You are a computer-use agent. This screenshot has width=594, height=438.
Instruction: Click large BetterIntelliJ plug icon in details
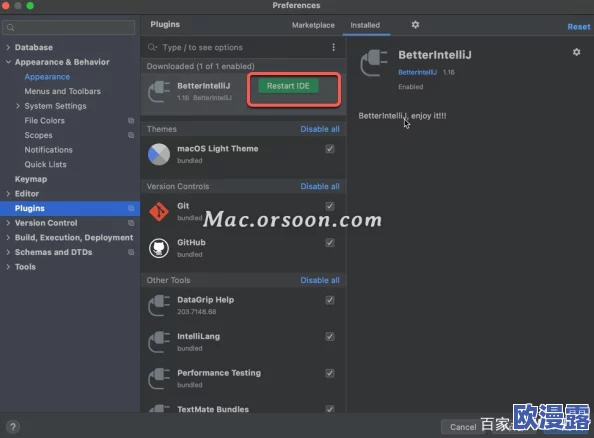coord(374,63)
